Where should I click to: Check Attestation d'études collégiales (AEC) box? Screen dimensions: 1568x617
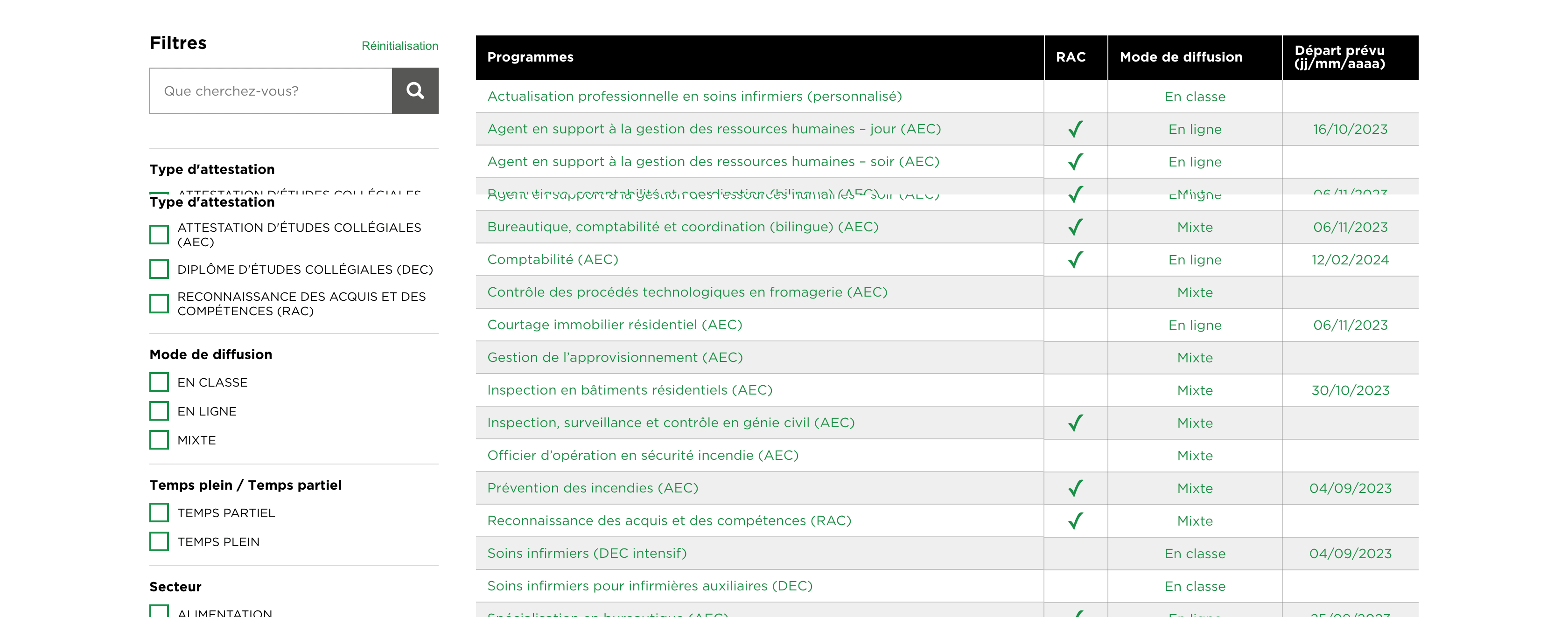click(x=159, y=234)
